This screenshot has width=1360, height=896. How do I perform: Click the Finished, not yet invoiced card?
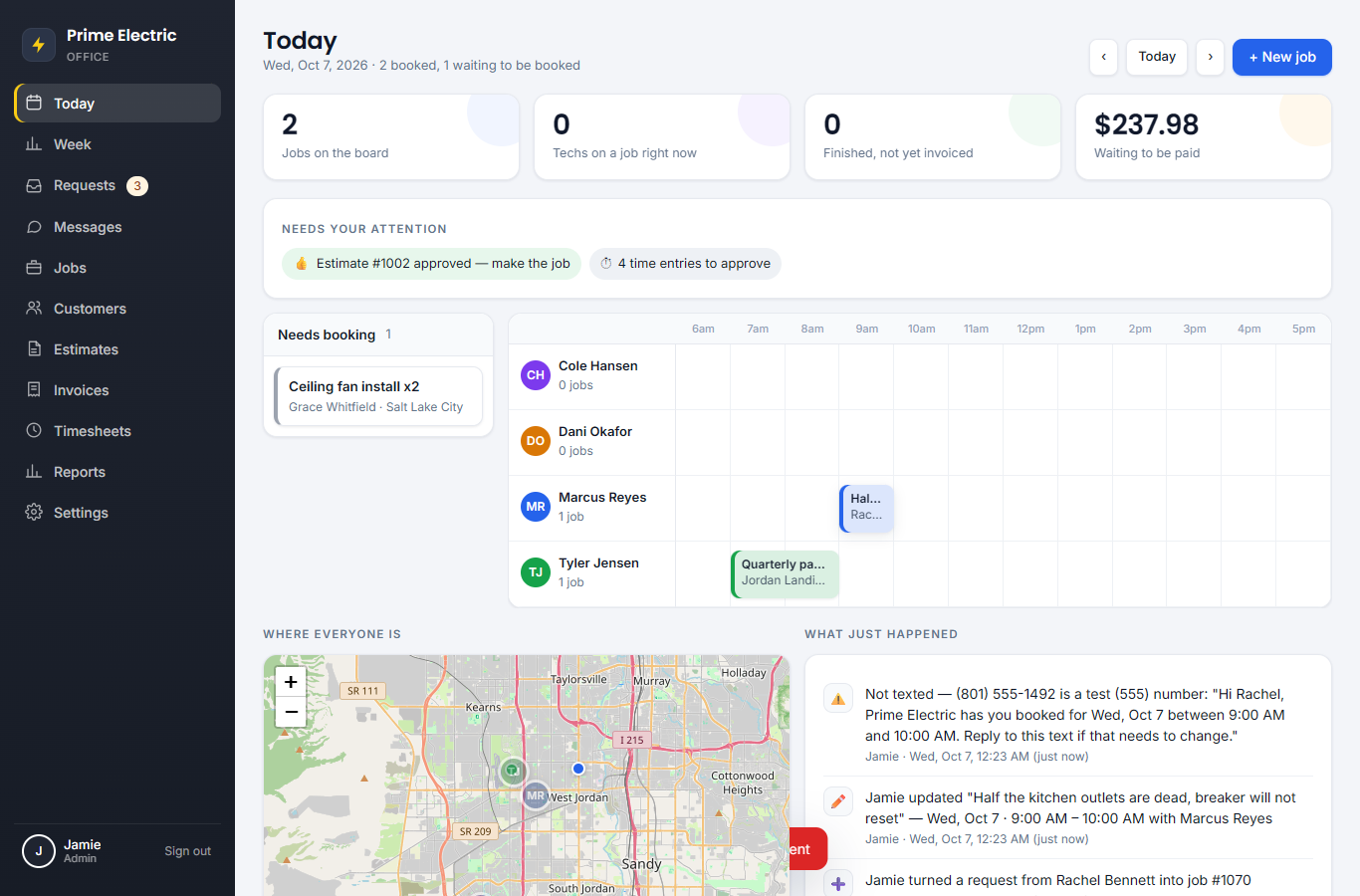[x=933, y=137]
